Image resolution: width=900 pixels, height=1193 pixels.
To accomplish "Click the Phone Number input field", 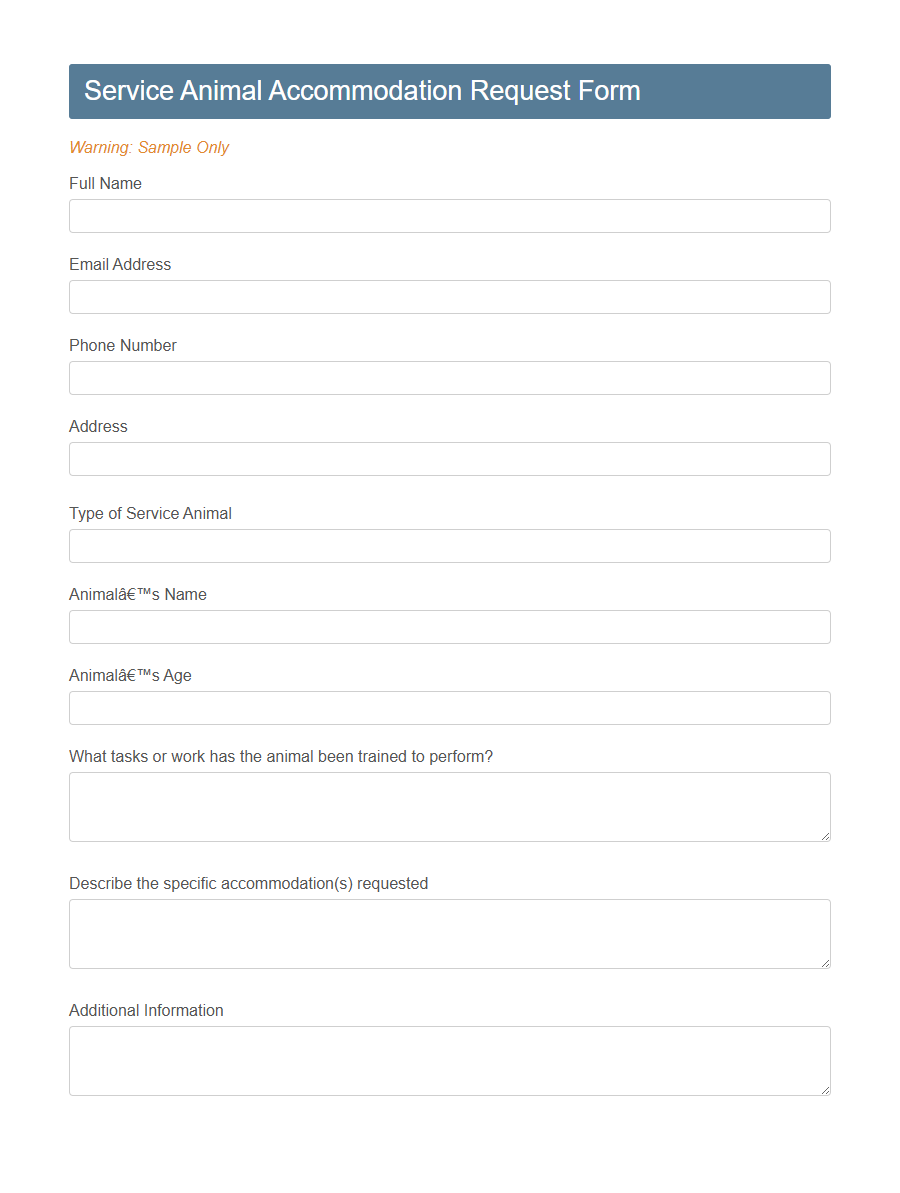I will pos(449,378).
